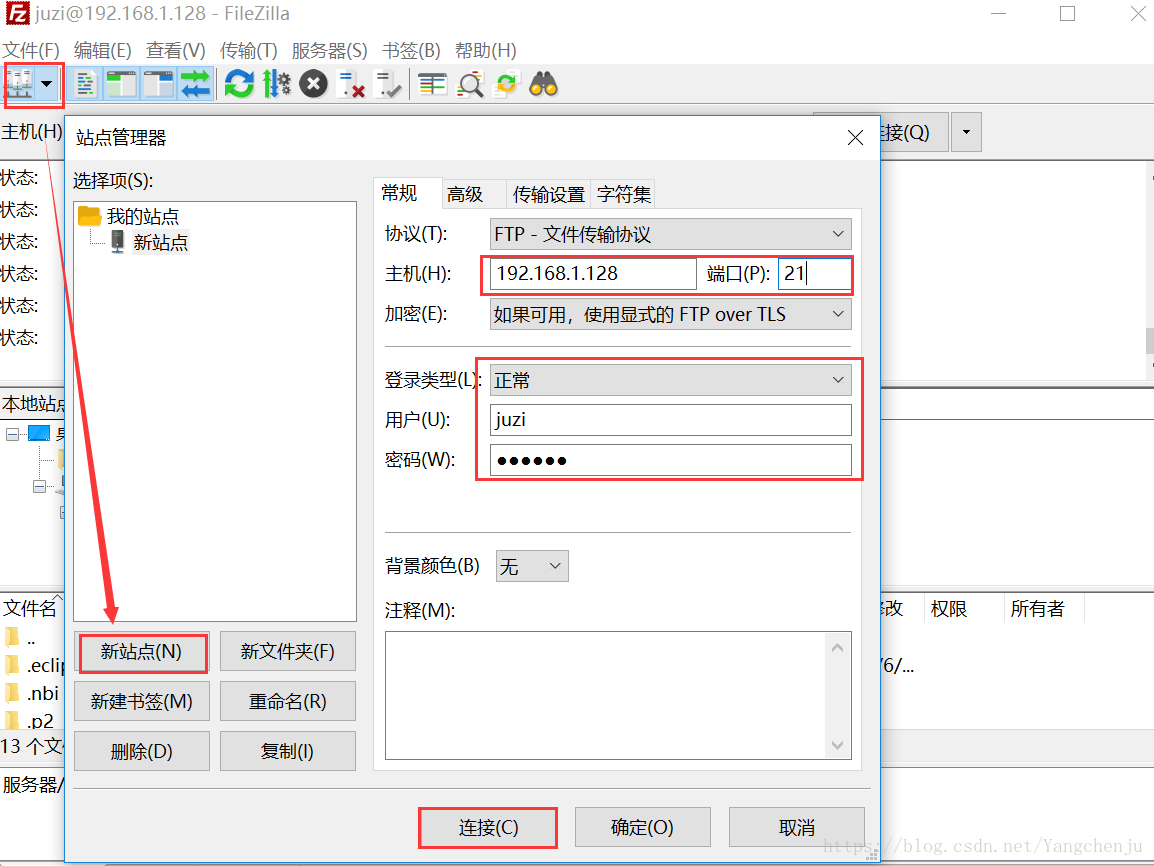Open the 文件(F) menu
The width and height of the screenshot is (1154, 866).
coord(31,50)
